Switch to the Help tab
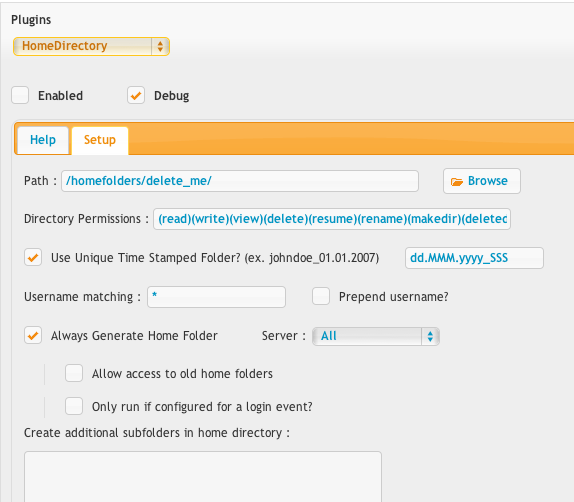This screenshot has width=574, height=502. (43, 140)
